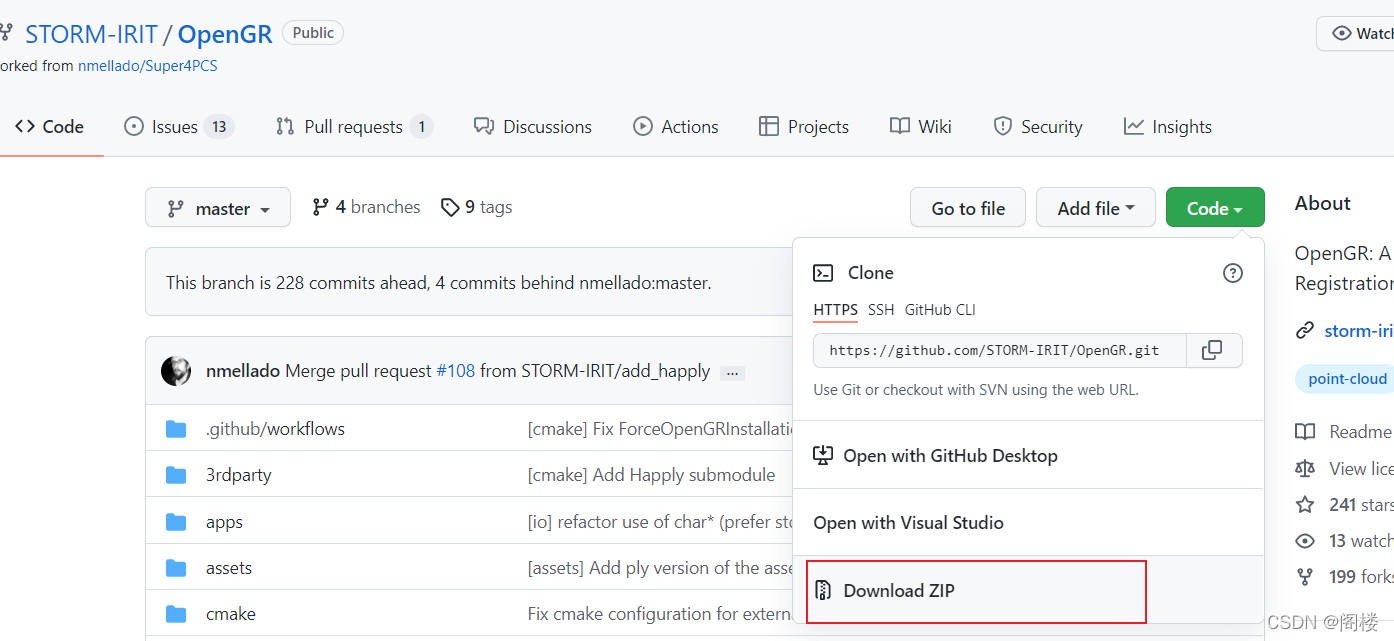Open the Add file dropdown
Image resolution: width=1394 pixels, height=641 pixels.
click(x=1096, y=208)
